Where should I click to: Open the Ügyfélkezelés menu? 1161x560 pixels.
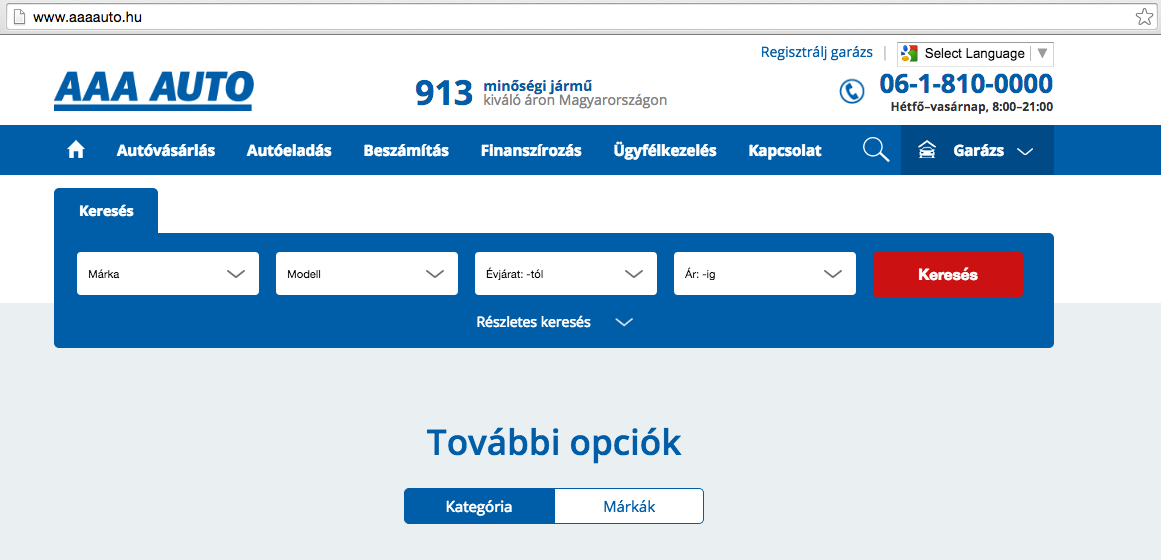click(x=665, y=150)
